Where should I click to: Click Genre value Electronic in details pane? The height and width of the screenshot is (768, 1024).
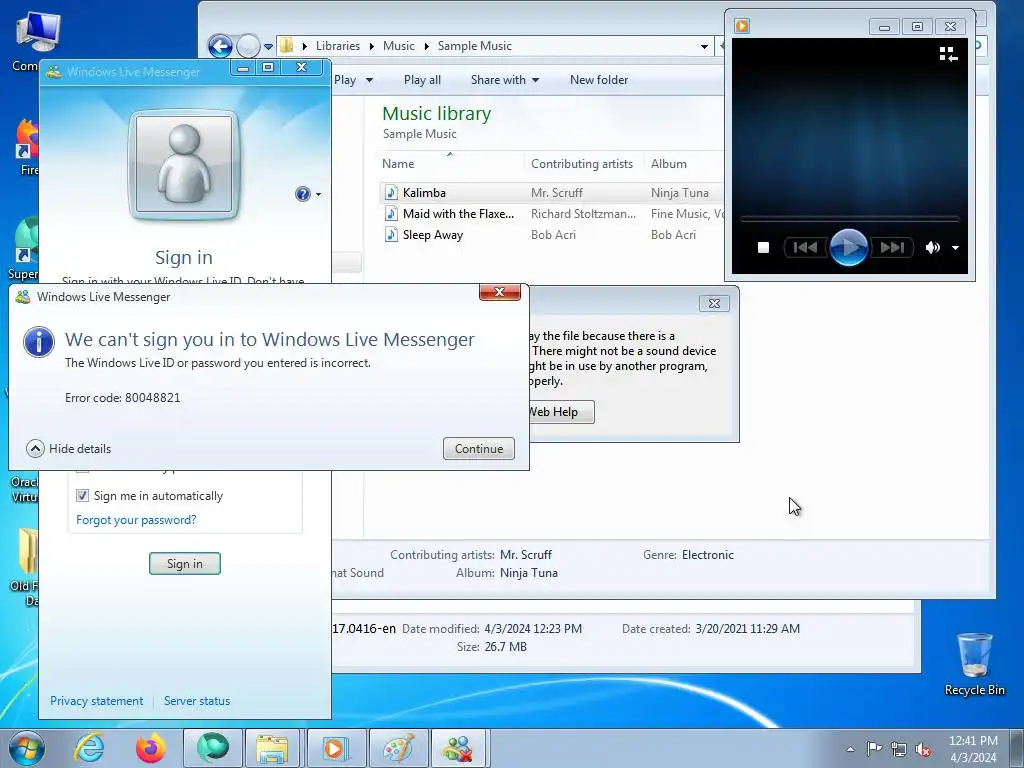pyautogui.click(x=708, y=554)
